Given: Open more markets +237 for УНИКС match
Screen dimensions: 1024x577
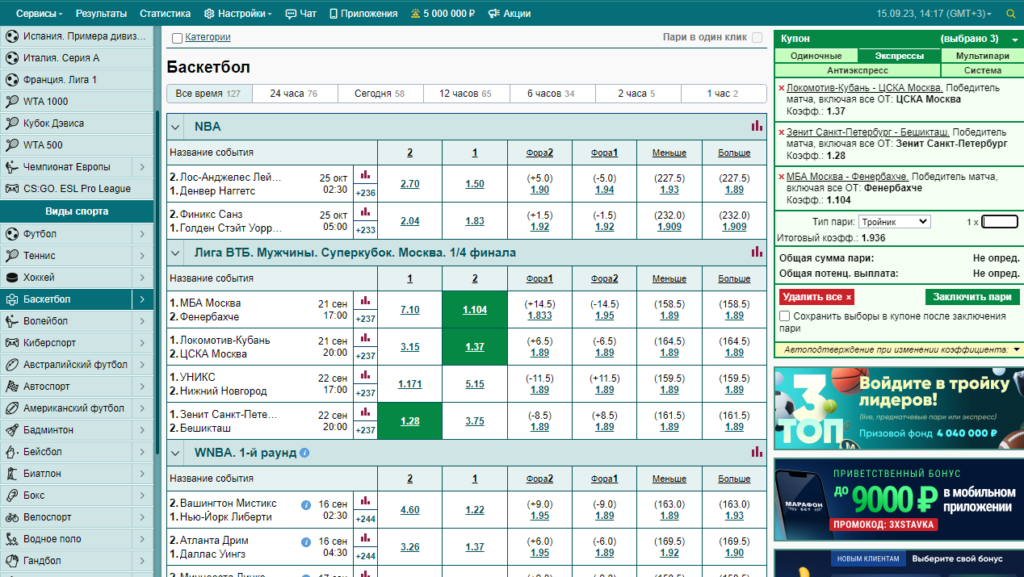Looking at the screenshot, I should (x=365, y=393).
